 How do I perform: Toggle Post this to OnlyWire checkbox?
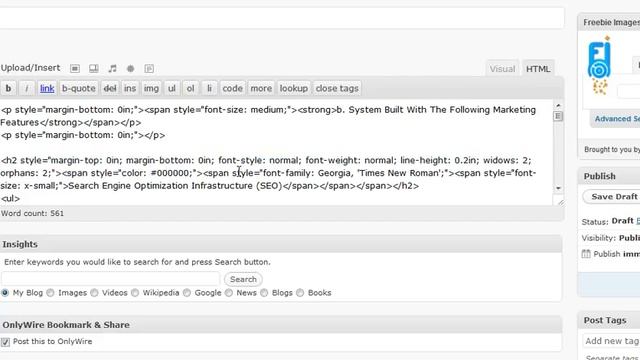[5, 342]
